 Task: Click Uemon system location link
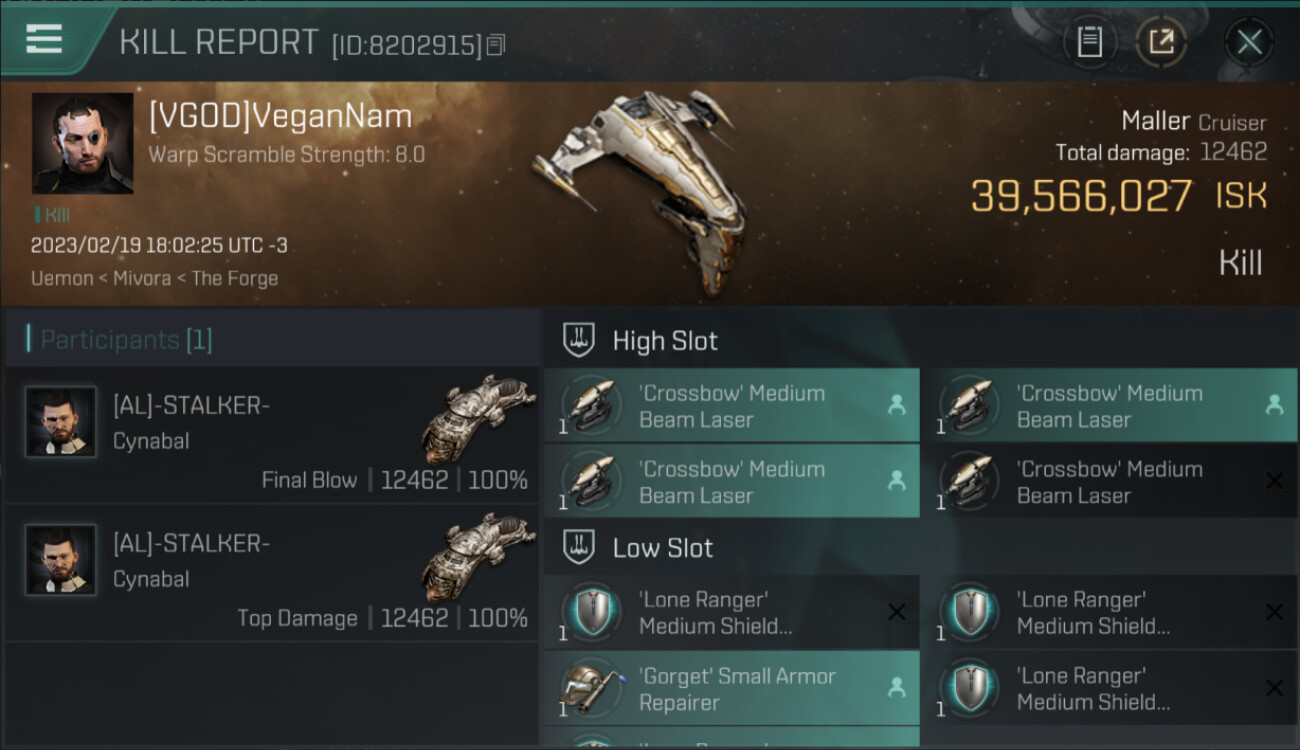pos(61,278)
